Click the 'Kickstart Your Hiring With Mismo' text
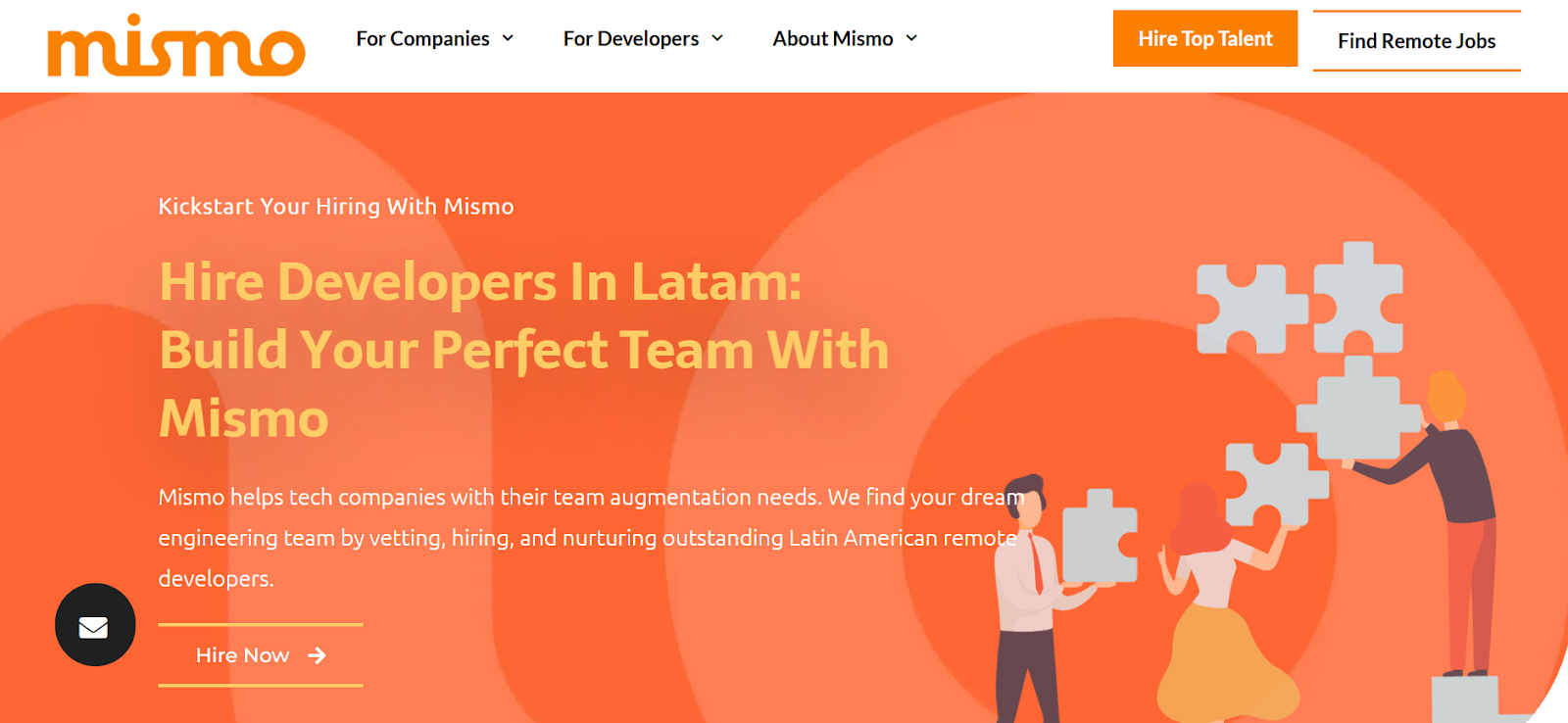1568x723 pixels. coord(336,207)
